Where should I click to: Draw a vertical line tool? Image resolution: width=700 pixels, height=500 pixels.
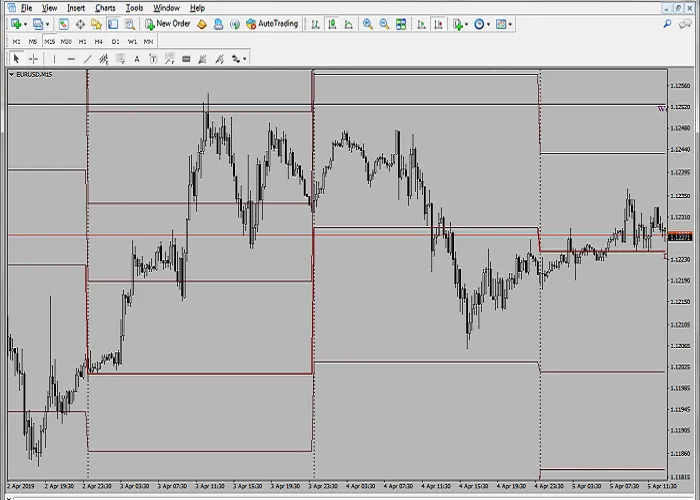point(54,59)
